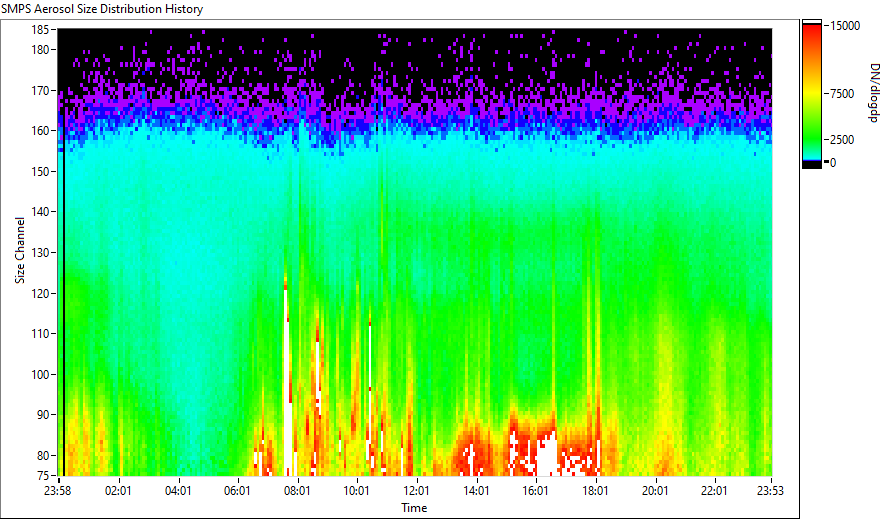Click the 20:01 time axis label
This screenshot has width=884, height=519.
(x=655, y=491)
